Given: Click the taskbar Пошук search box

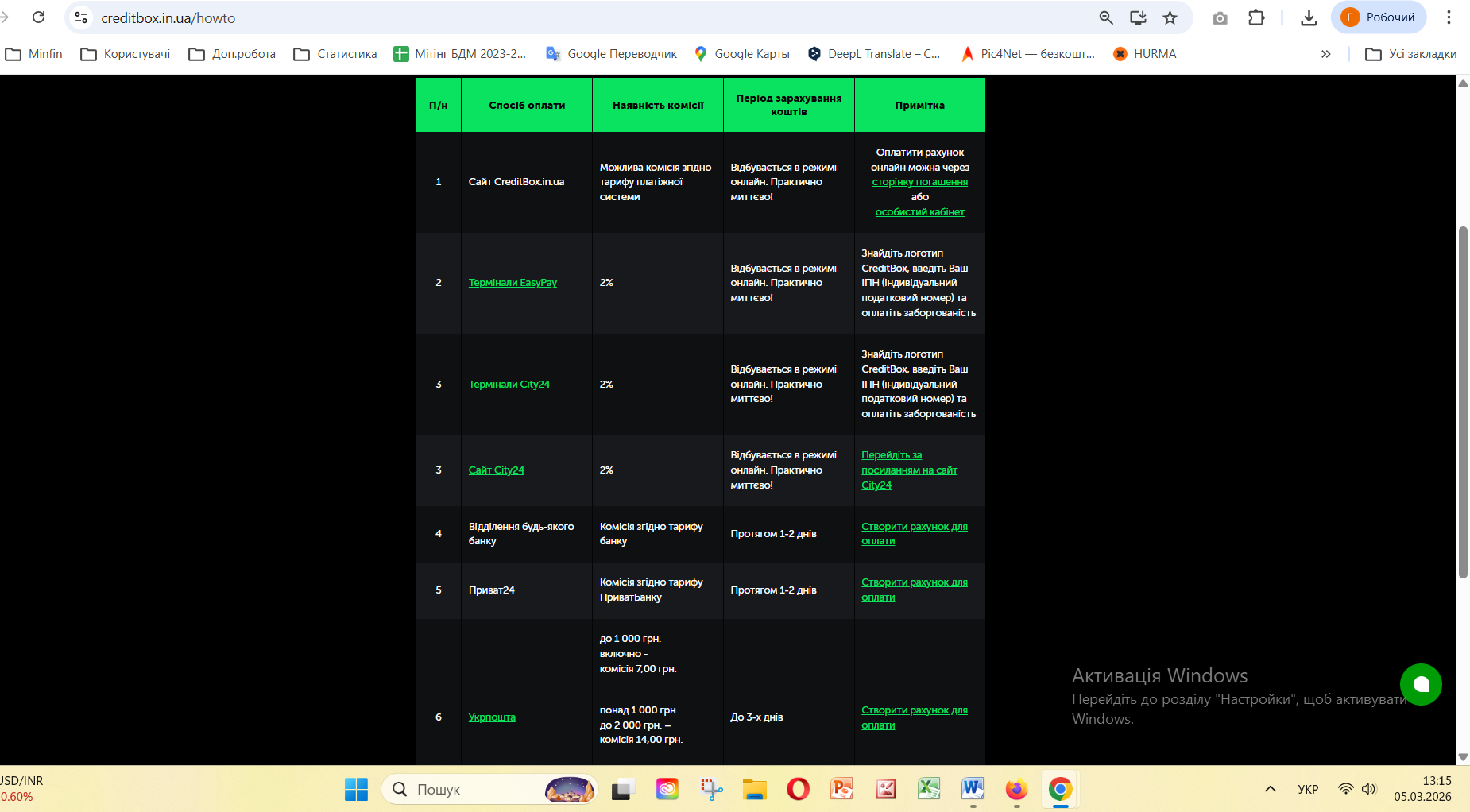Looking at the screenshot, I should click(489, 789).
